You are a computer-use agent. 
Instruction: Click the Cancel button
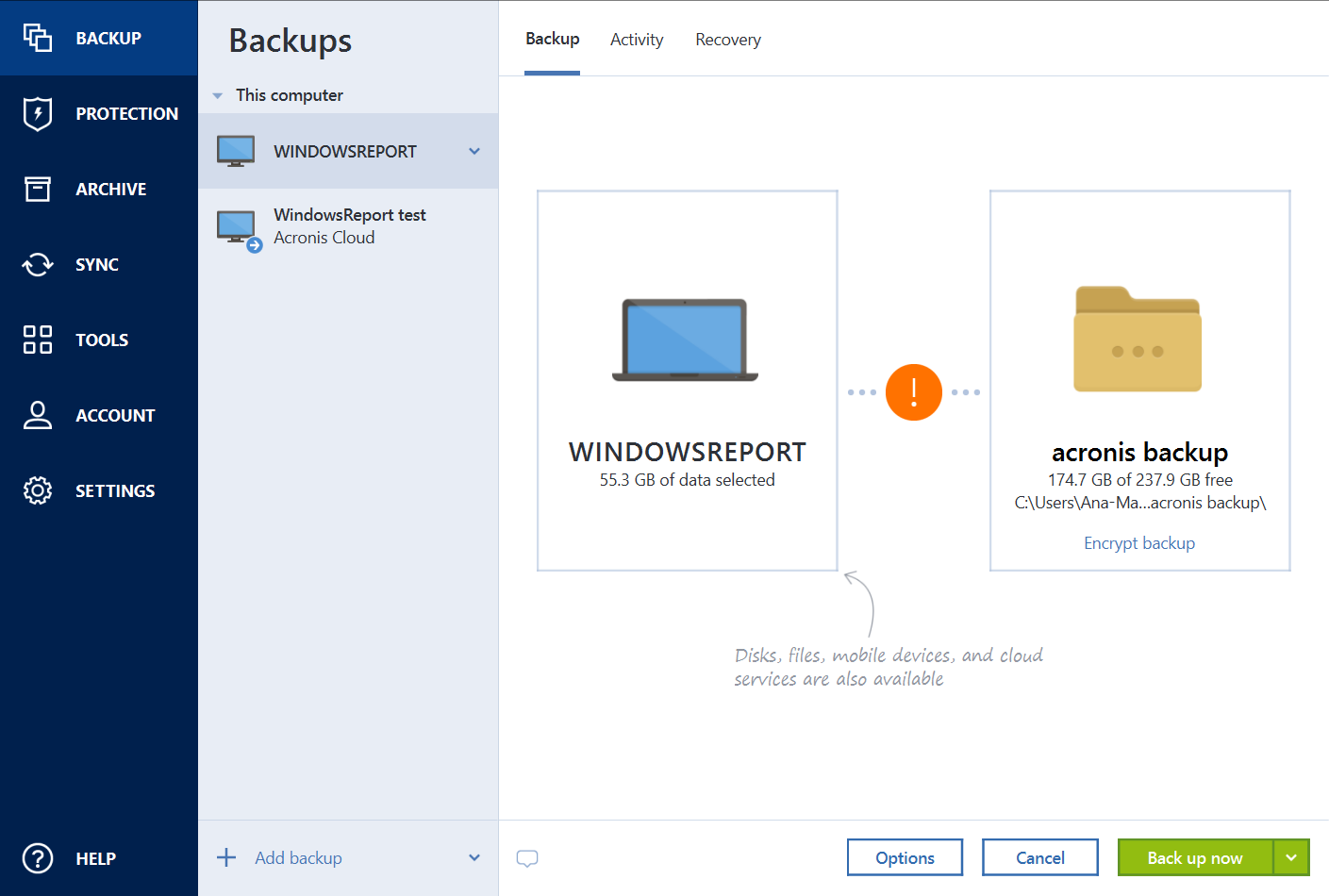1040,857
